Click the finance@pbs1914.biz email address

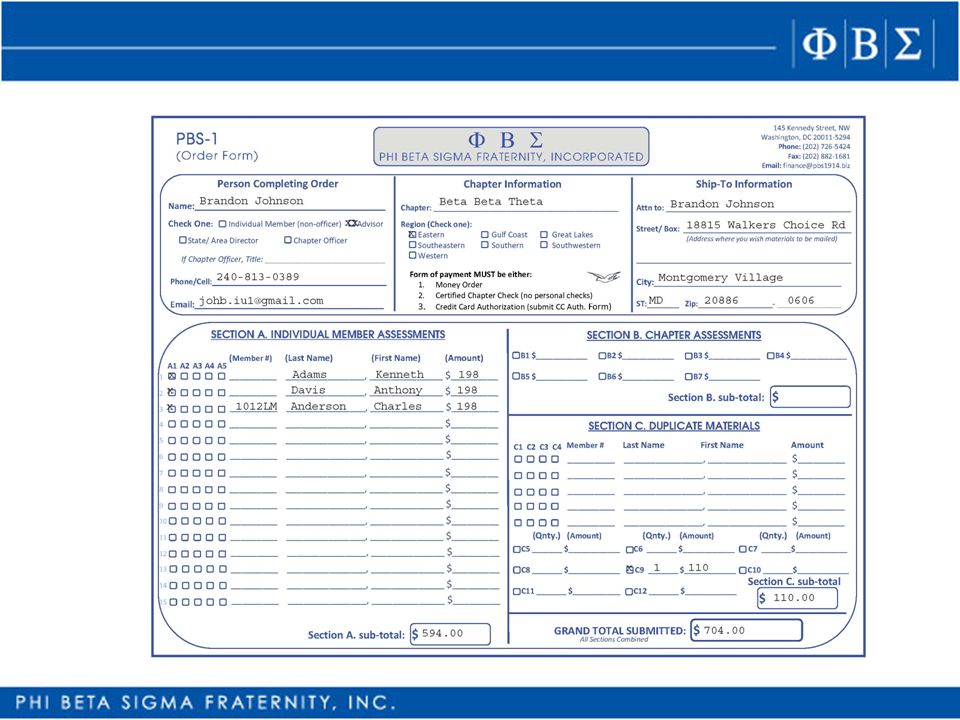pyautogui.click(x=817, y=165)
